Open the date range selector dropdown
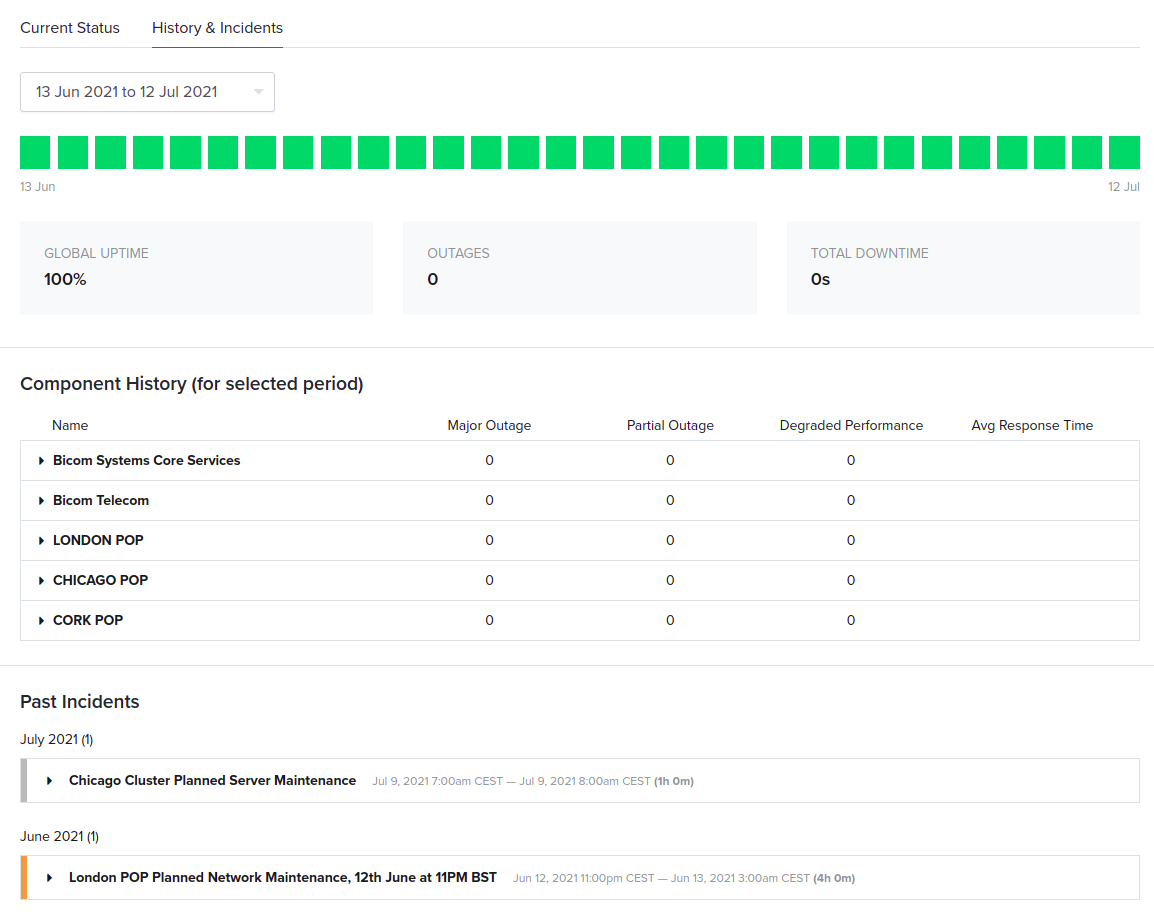1154x914 pixels. (147, 91)
